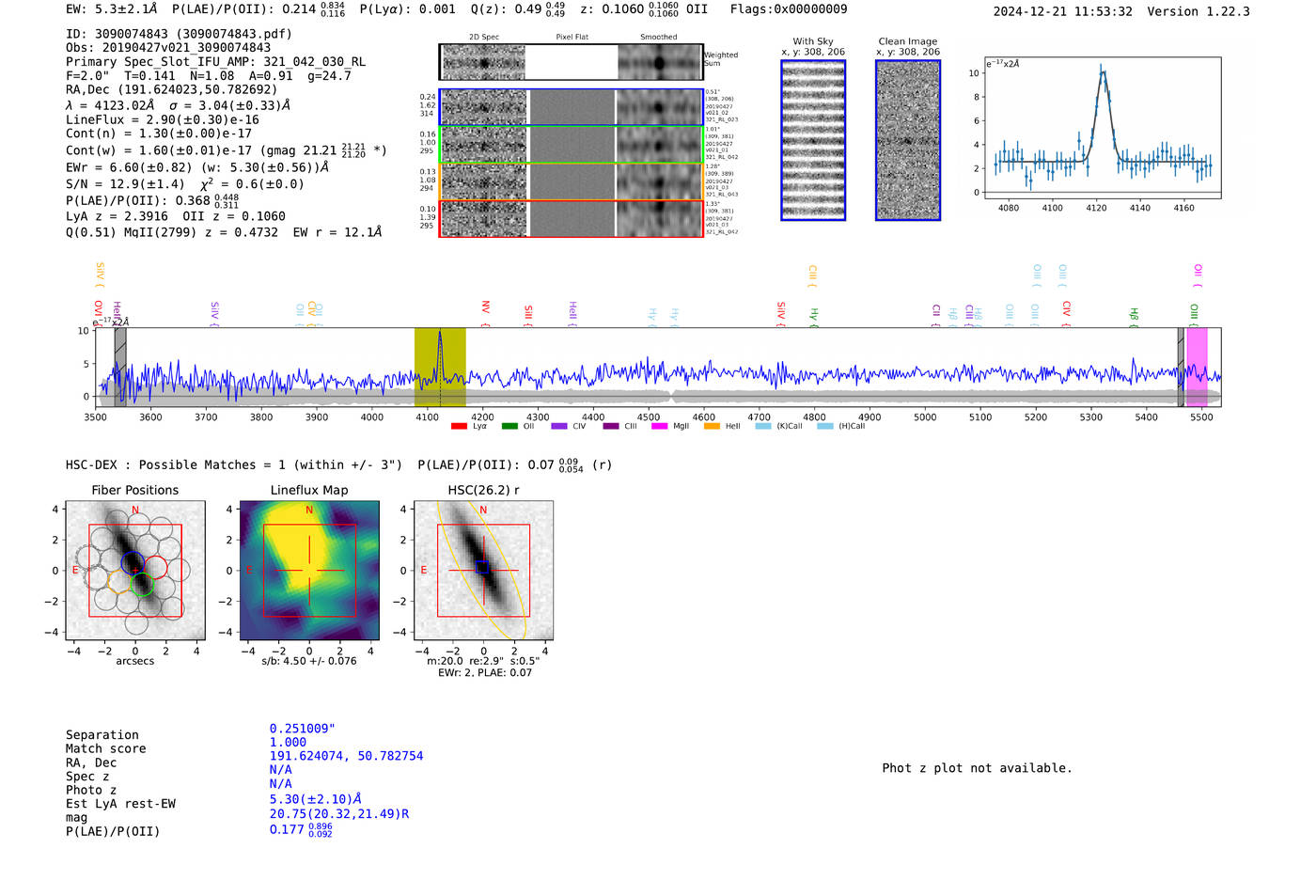
Task: Click the orange HeII legend swatch
Action: pos(712,426)
